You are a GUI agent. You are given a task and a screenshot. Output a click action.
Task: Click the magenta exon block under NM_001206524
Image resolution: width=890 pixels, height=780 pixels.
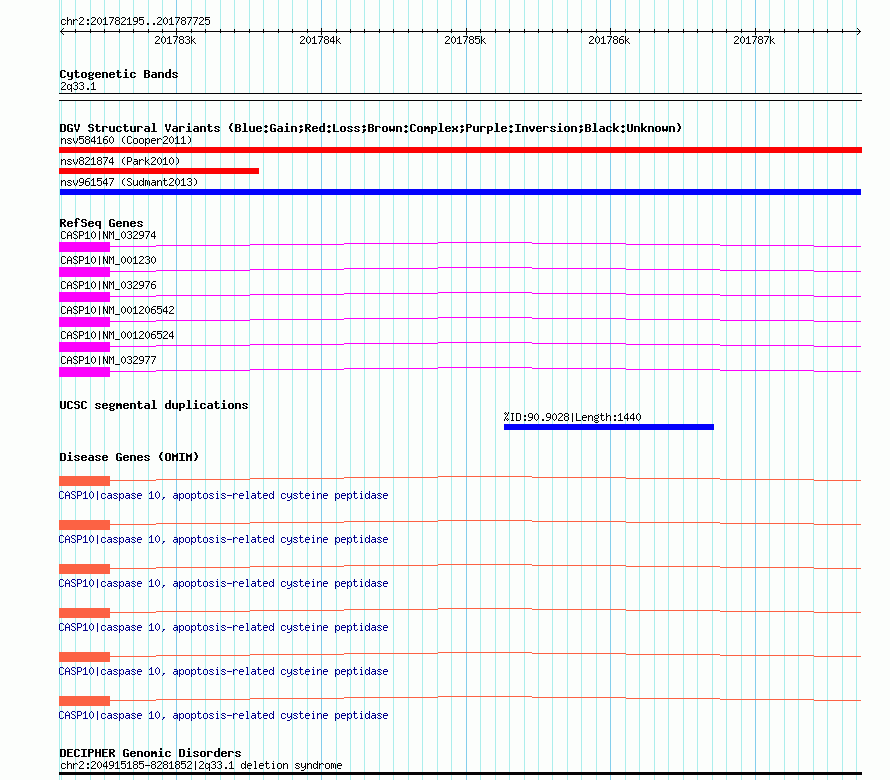[85, 347]
